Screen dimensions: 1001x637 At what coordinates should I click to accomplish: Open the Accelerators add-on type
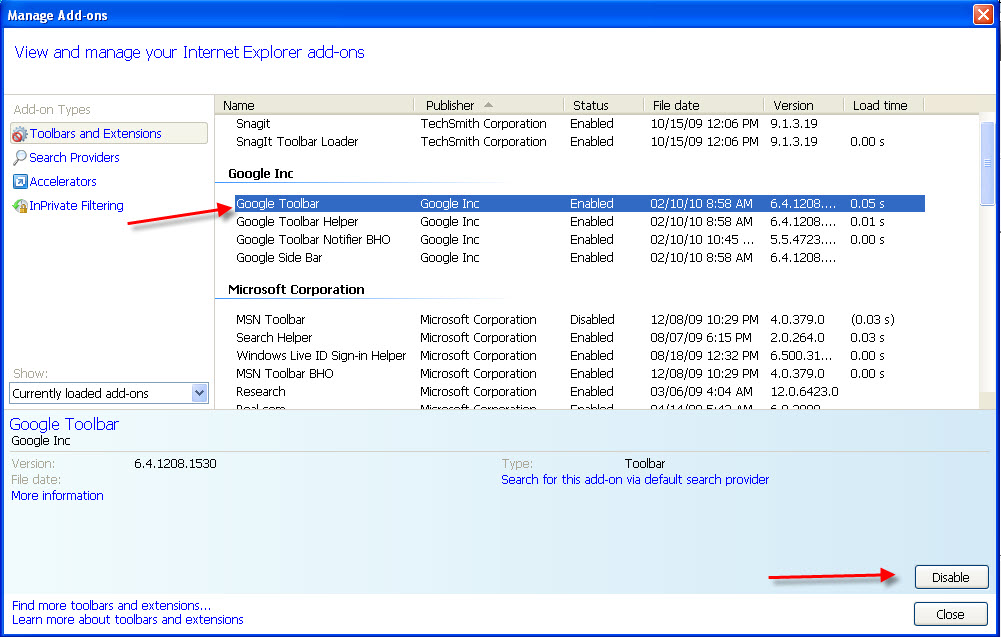[x=63, y=182]
